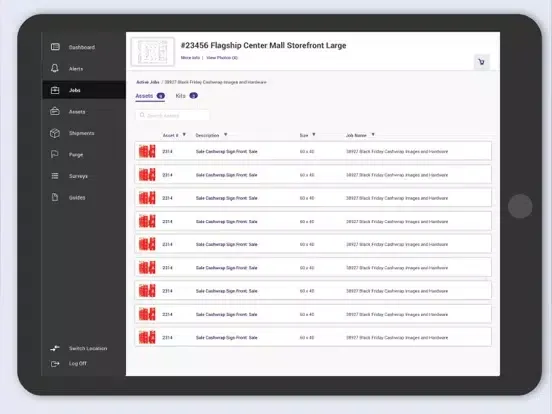Sort by Job Name column arrow
The image size is (552, 414).
[x=373, y=135]
